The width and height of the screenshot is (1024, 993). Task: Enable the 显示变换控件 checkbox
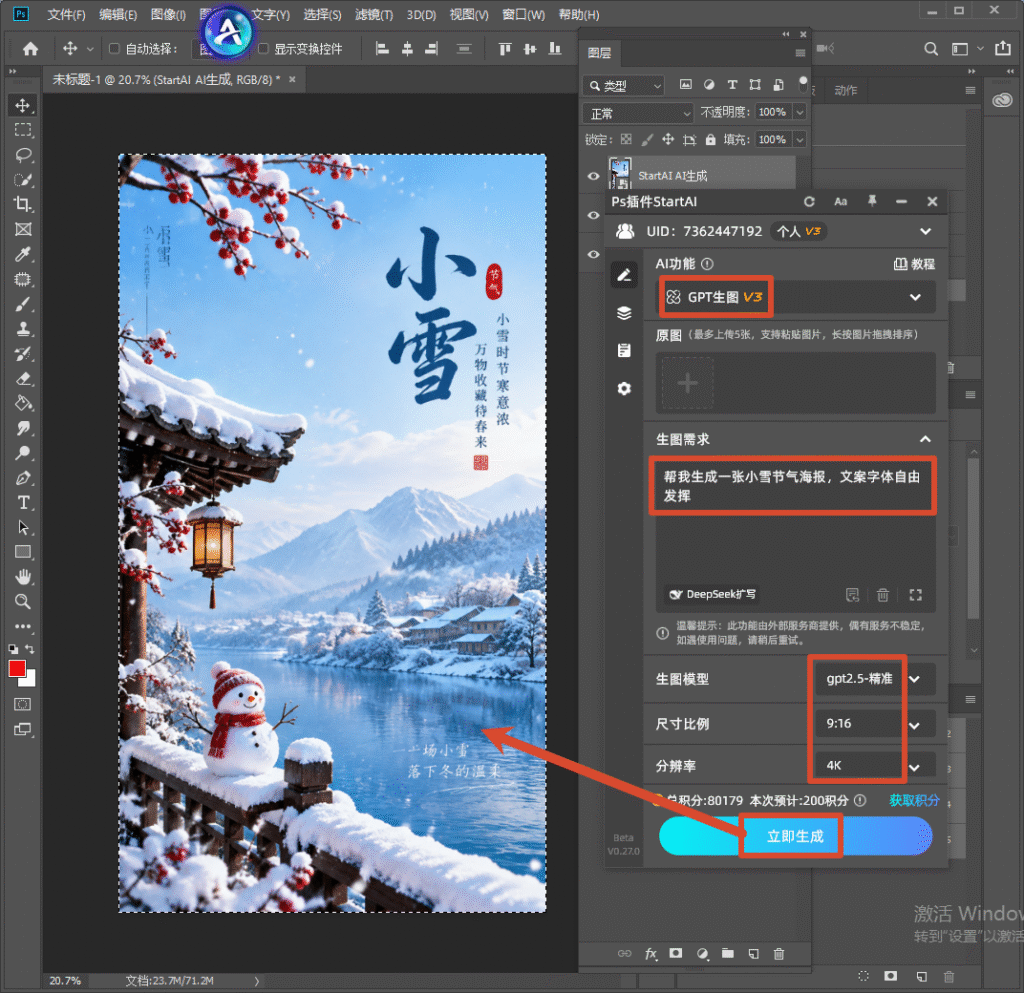click(263, 48)
